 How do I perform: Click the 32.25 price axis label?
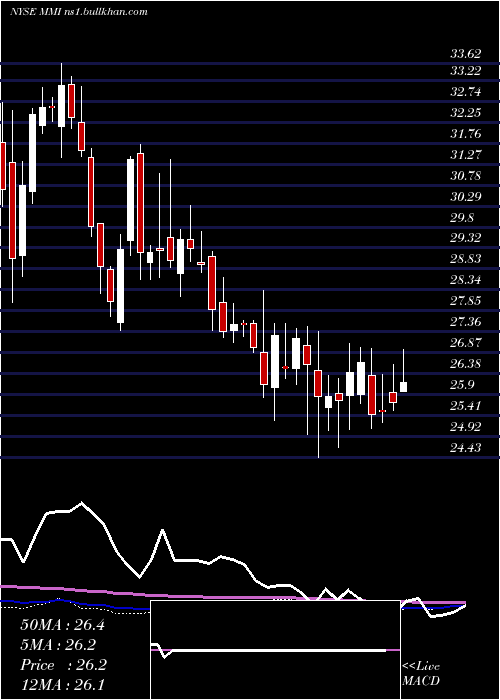point(466,112)
